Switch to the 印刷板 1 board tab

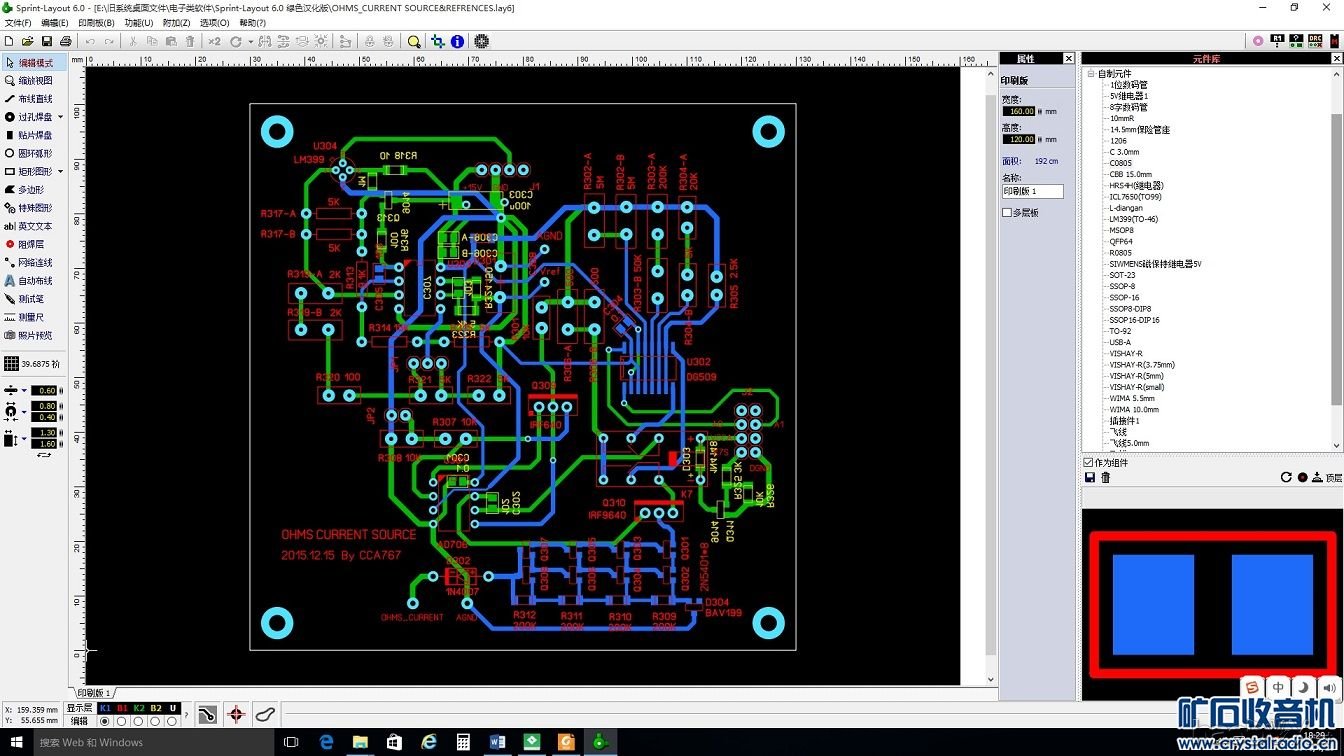pyautogui.click(x=95, y=692)
